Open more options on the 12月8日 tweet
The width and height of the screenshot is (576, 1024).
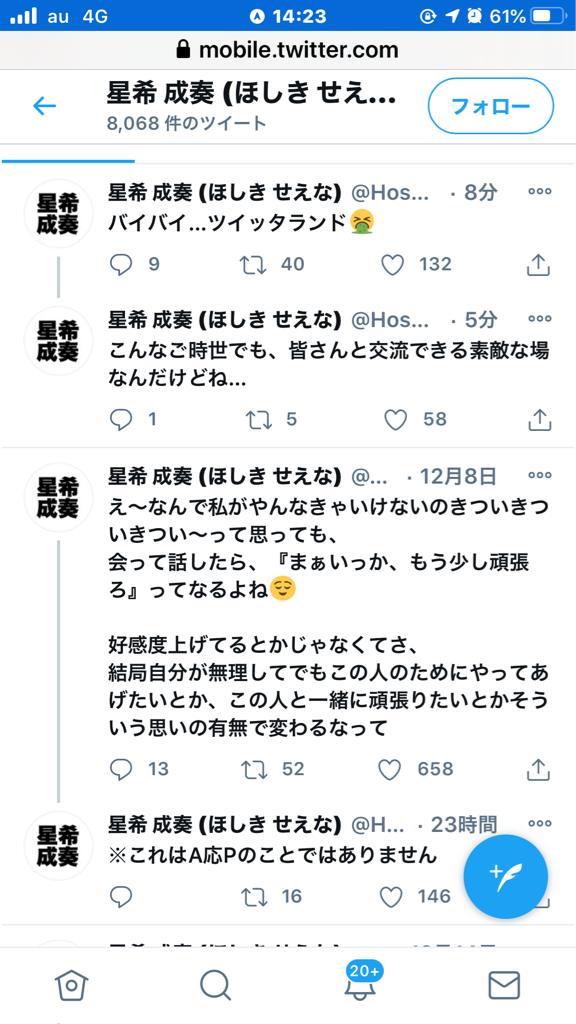pyautogui.click(x=539, y=476)
